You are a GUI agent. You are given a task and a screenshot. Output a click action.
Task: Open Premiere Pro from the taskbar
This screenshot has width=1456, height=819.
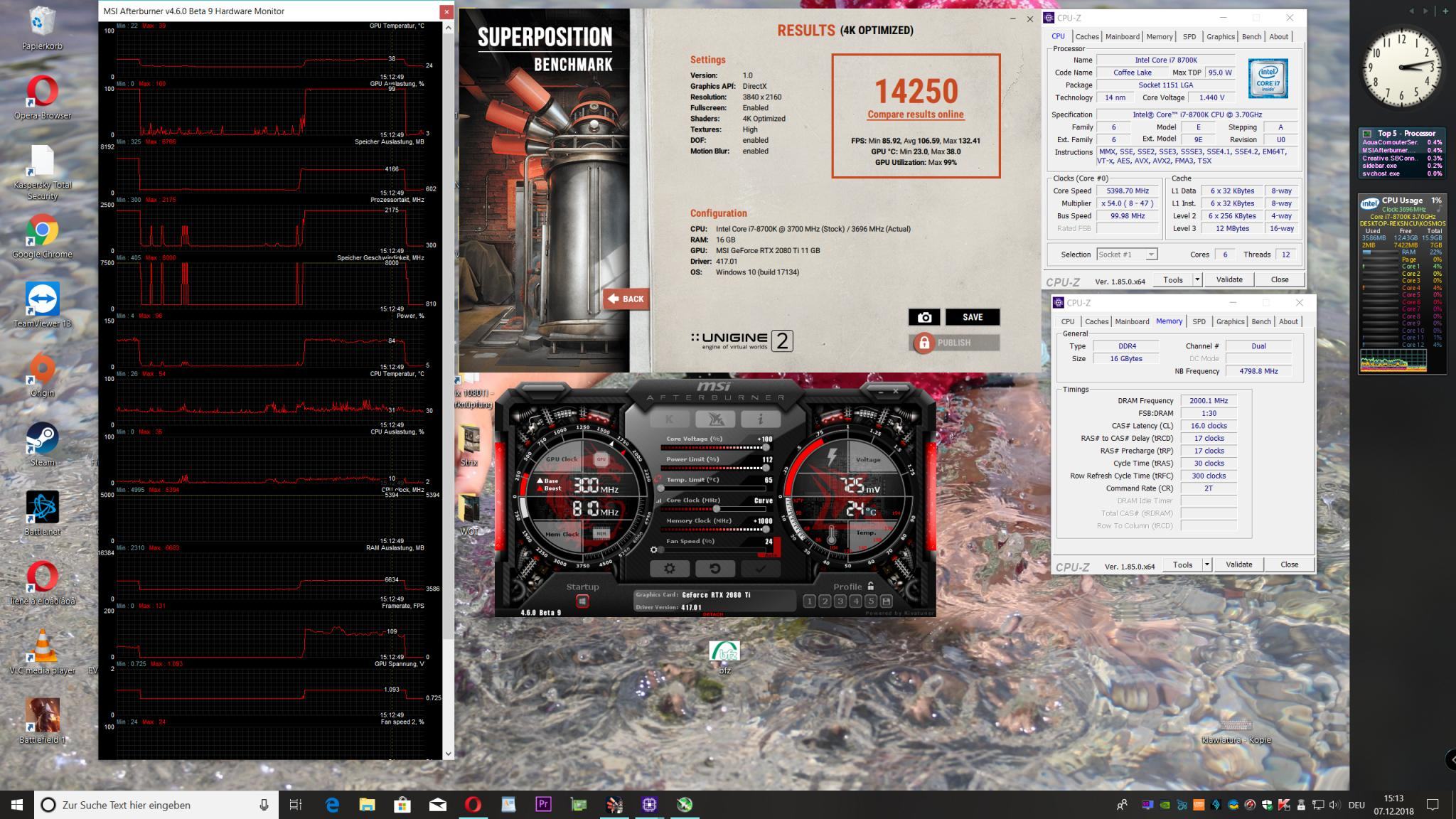tap(543, 805)
